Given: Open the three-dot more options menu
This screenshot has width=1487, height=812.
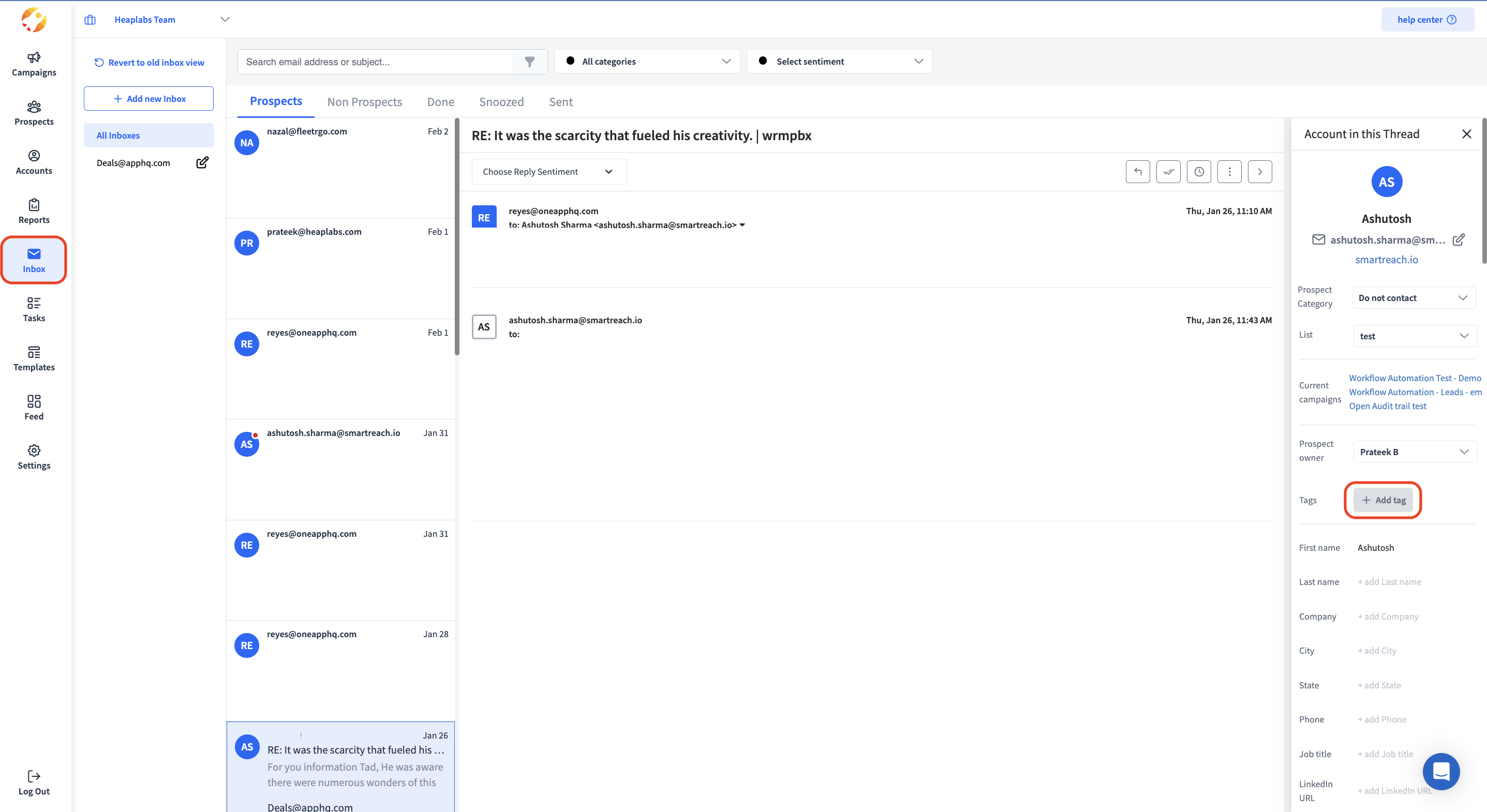Looking at the screenshot, I should tap(1229, 171).
